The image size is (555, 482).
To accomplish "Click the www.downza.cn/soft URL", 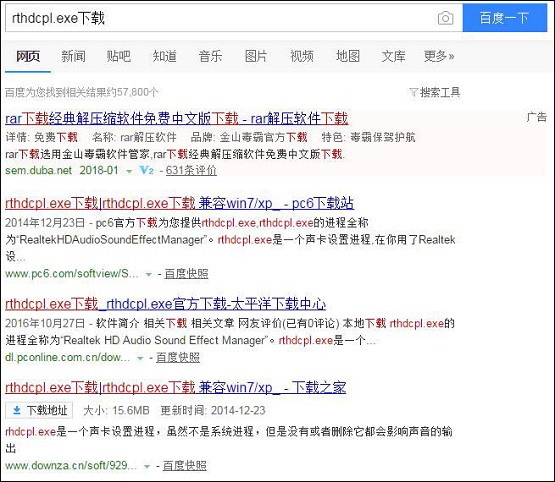I will pos(70,465).
